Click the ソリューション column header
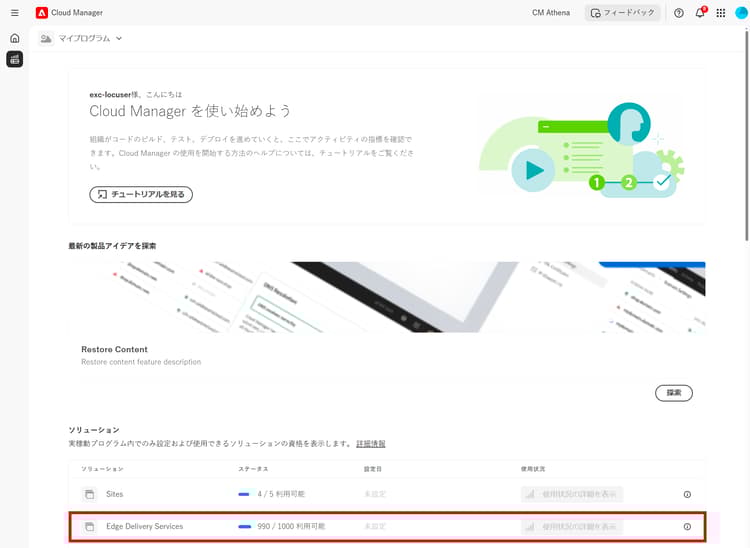The height and width of the screenshot is (548, 750). (x=102, y=469)
